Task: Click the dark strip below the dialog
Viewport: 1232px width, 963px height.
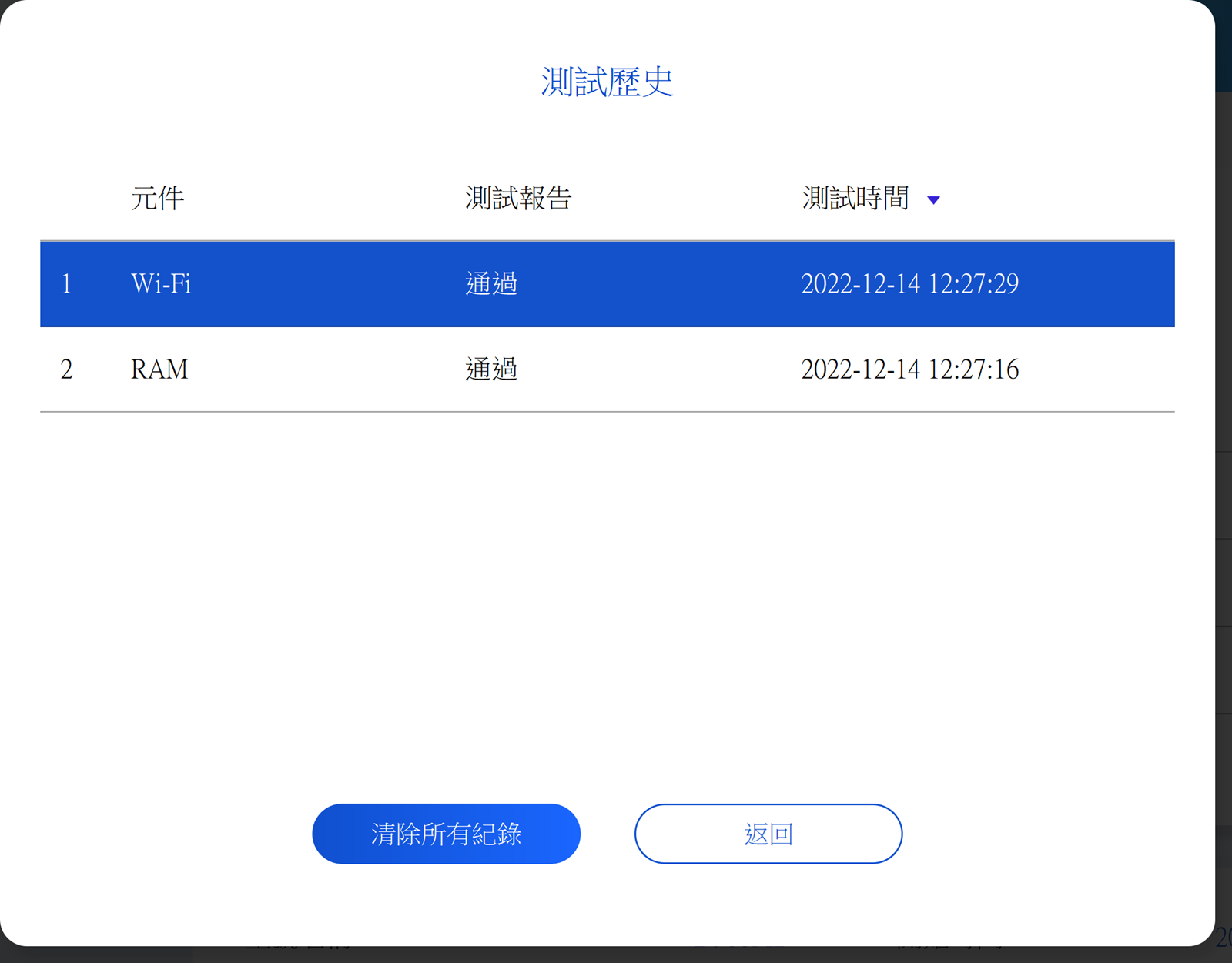Action: click(616, 955)
